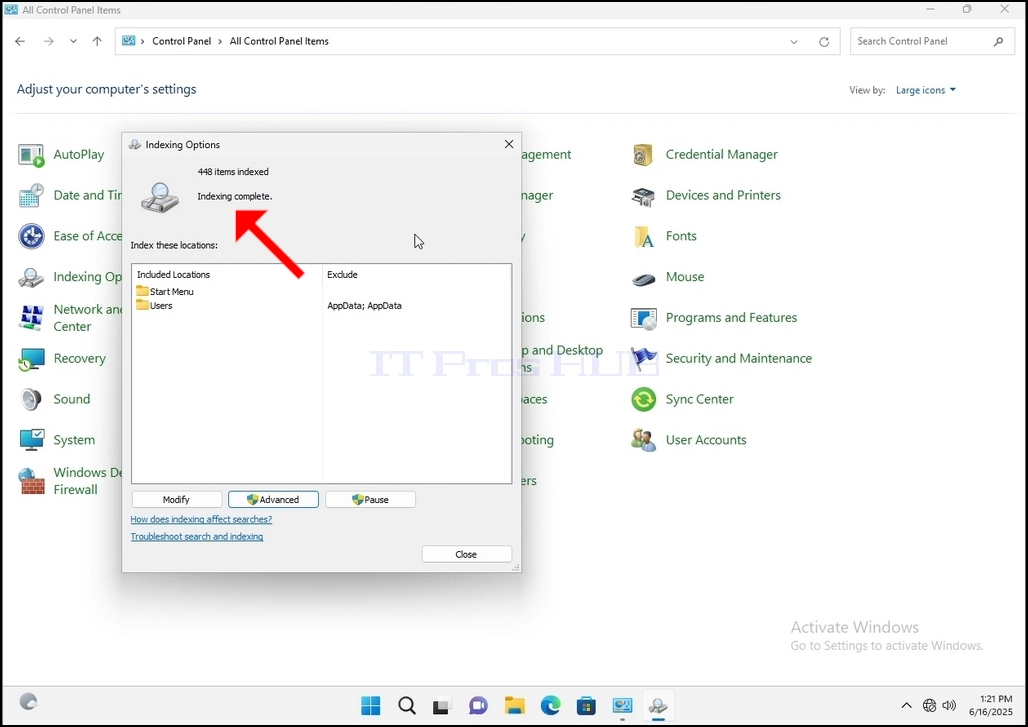Click the Search Control Panel field
Image resolution: width=1028 pixels, height=727 pixels.
[930, 41]
